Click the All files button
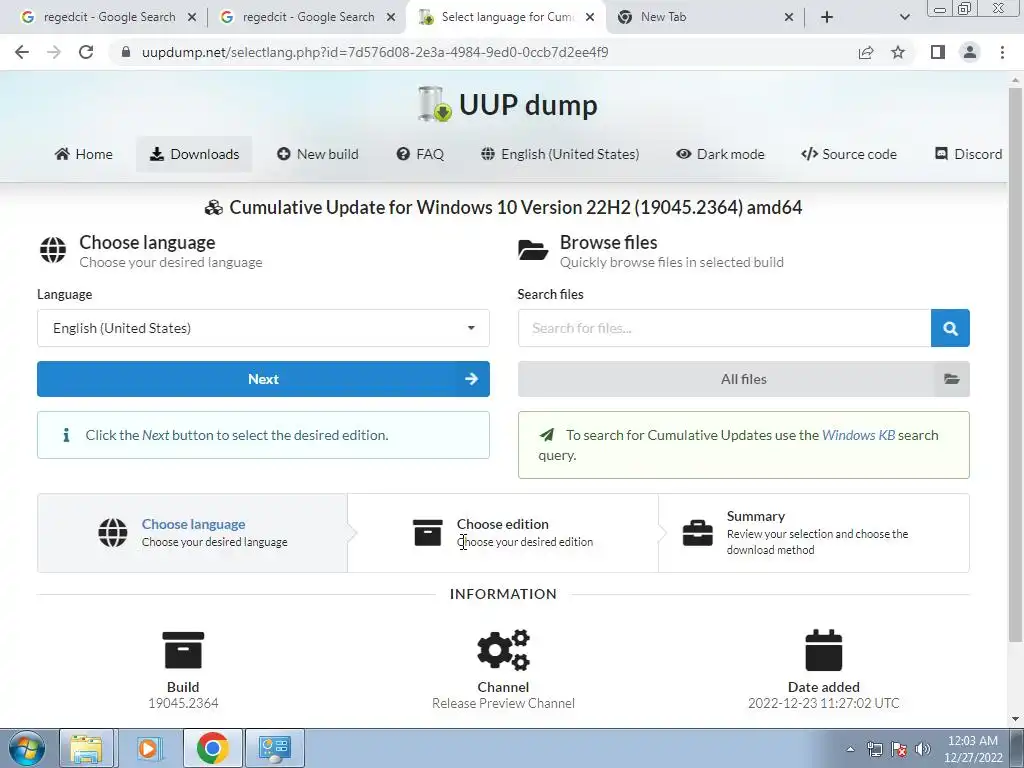1024x768 pixels. [744, 379]
